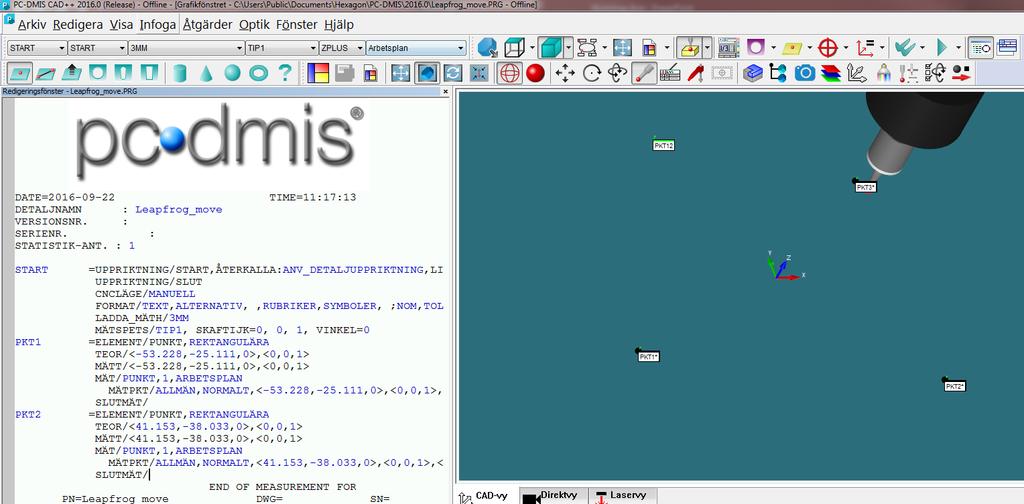The width and height of the screenshot is (1024, 504).
Task: Click the PKT2 feature name in program
Action: point(28,415)
